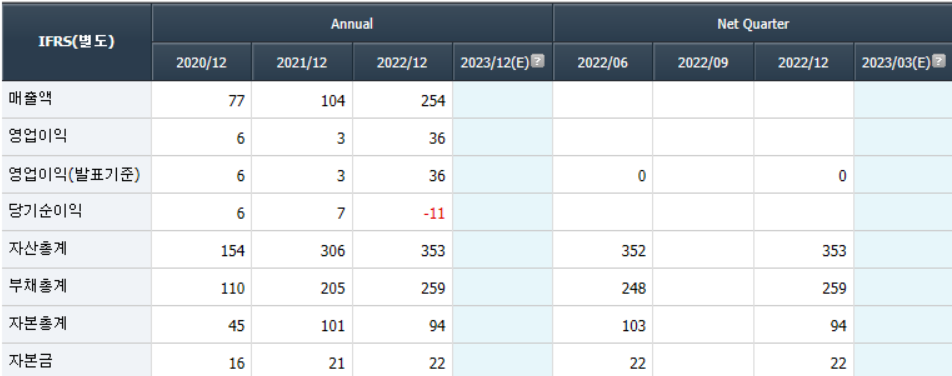Select 부채총계 value 259 for annual 2022/12
Screen dimensions: 952x376
[432, 289]
